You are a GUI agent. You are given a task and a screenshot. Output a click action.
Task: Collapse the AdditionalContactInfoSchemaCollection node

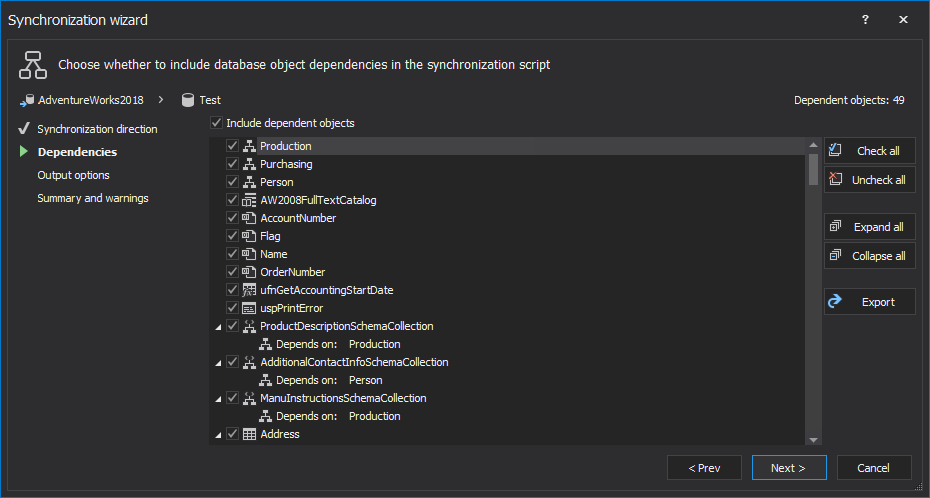(x=218, y=363)
